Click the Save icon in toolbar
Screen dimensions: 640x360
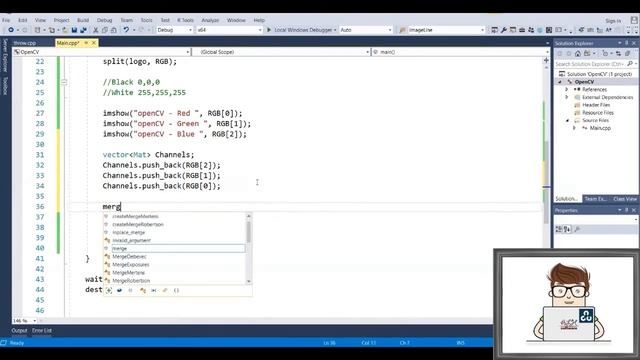74,30
